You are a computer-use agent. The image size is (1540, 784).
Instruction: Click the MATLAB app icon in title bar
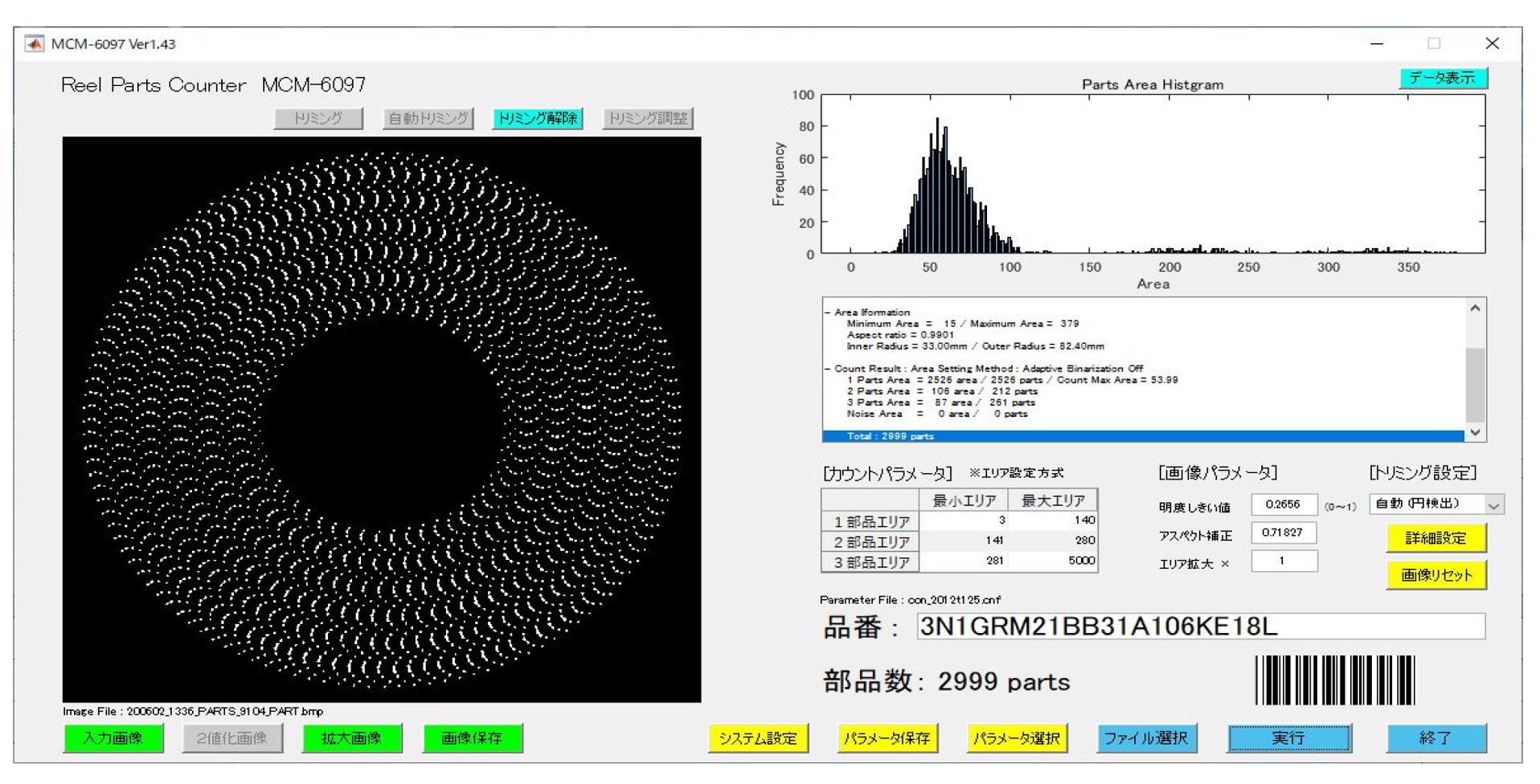click(34, 43)
